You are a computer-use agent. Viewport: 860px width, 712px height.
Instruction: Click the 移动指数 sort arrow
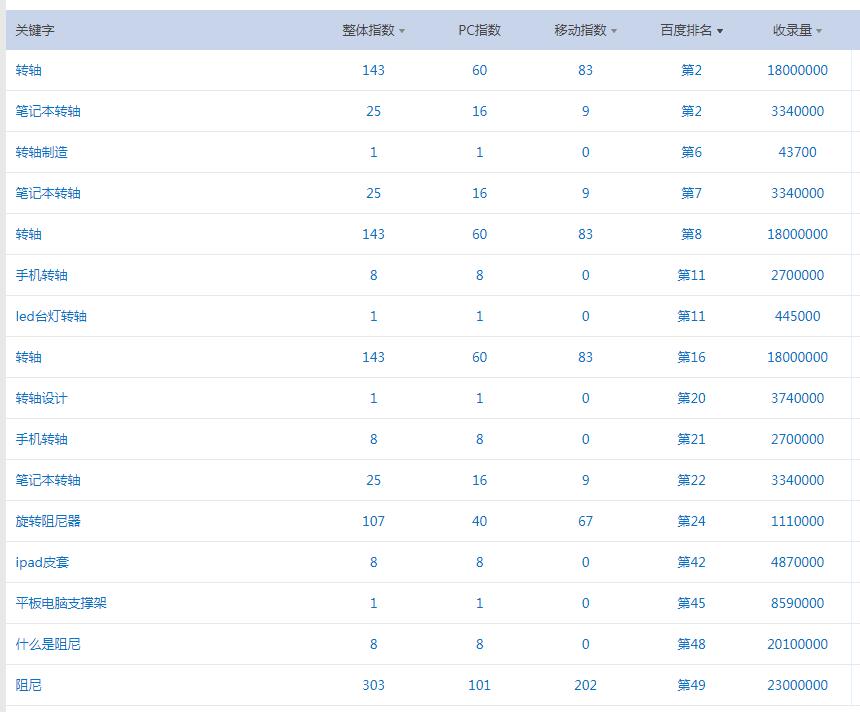[x=614, y=31]
